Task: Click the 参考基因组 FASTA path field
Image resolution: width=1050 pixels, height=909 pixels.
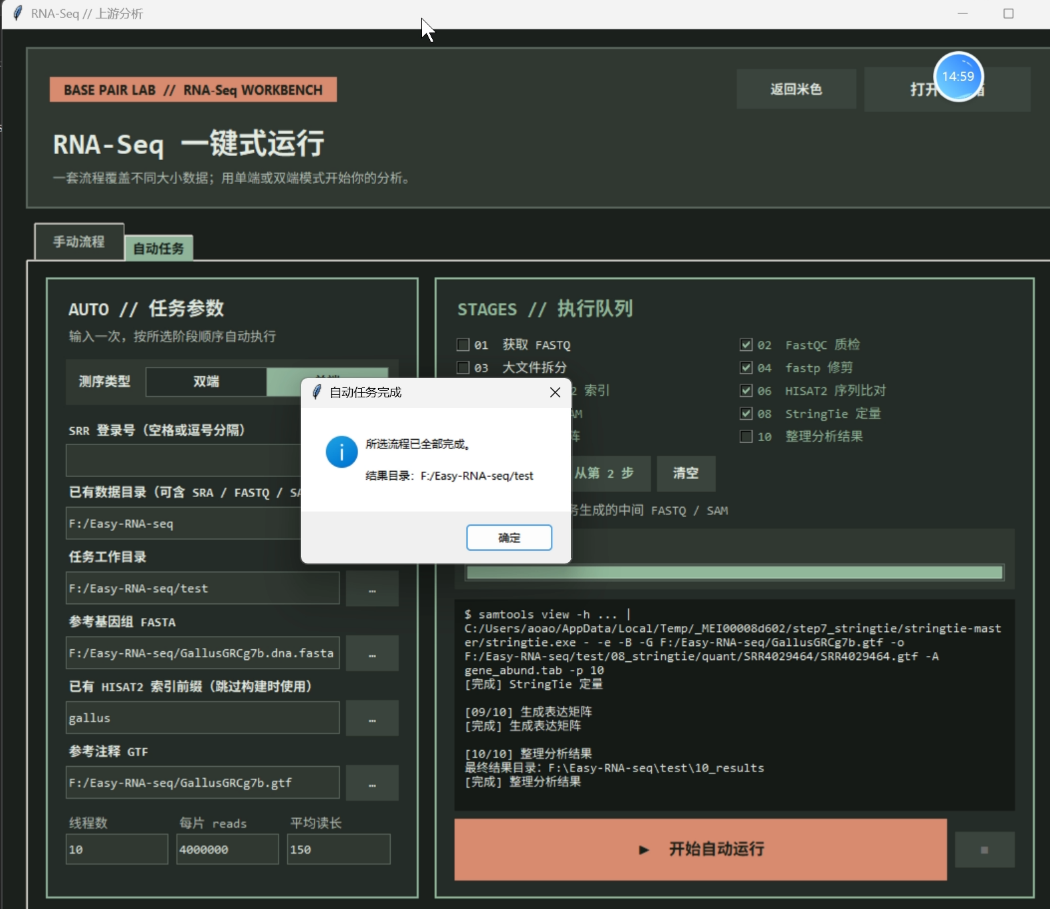Action: coord(203,653)
